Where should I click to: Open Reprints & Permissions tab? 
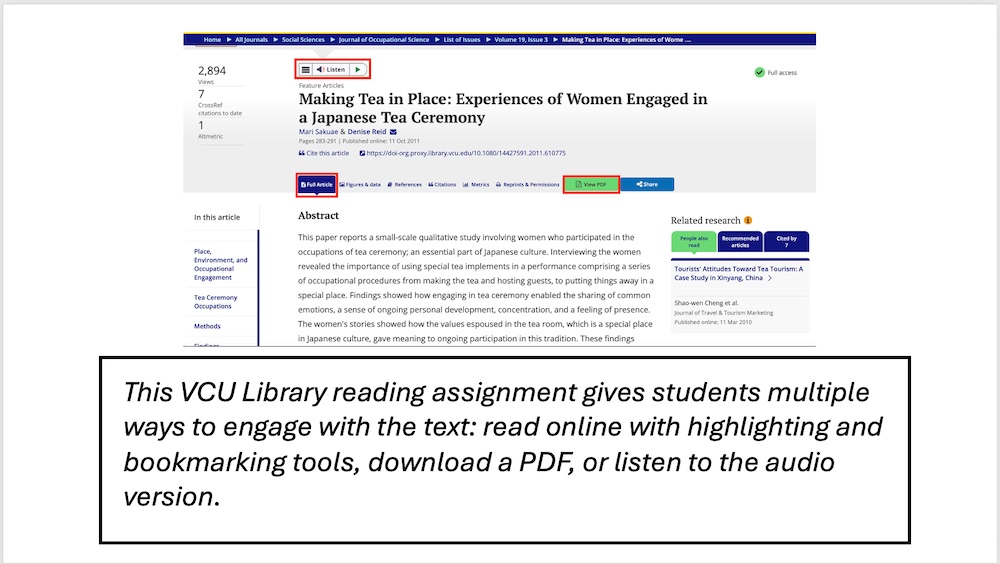tap(528, 184)
